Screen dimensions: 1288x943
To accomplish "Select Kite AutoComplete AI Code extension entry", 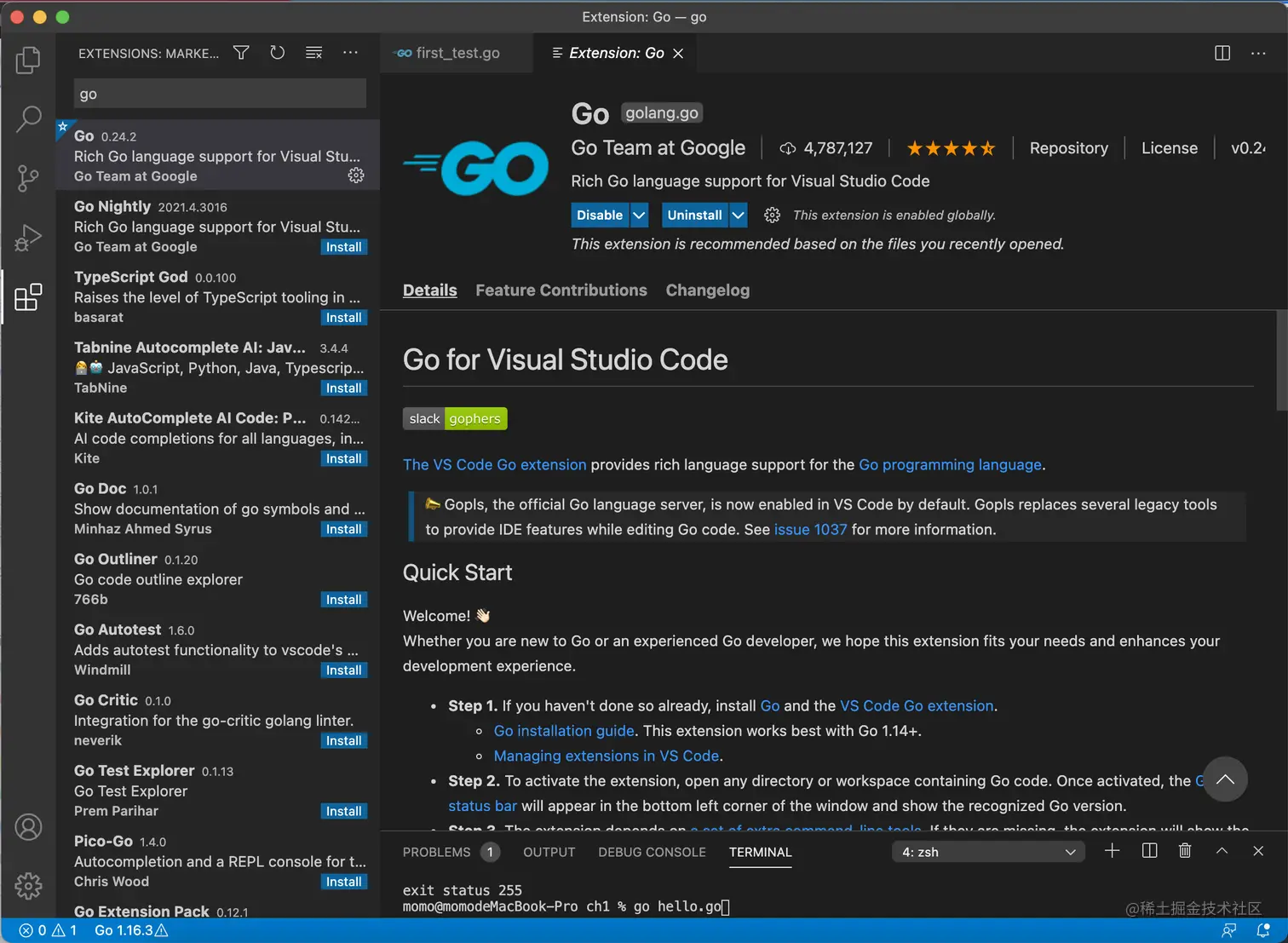I will [218, 438].
